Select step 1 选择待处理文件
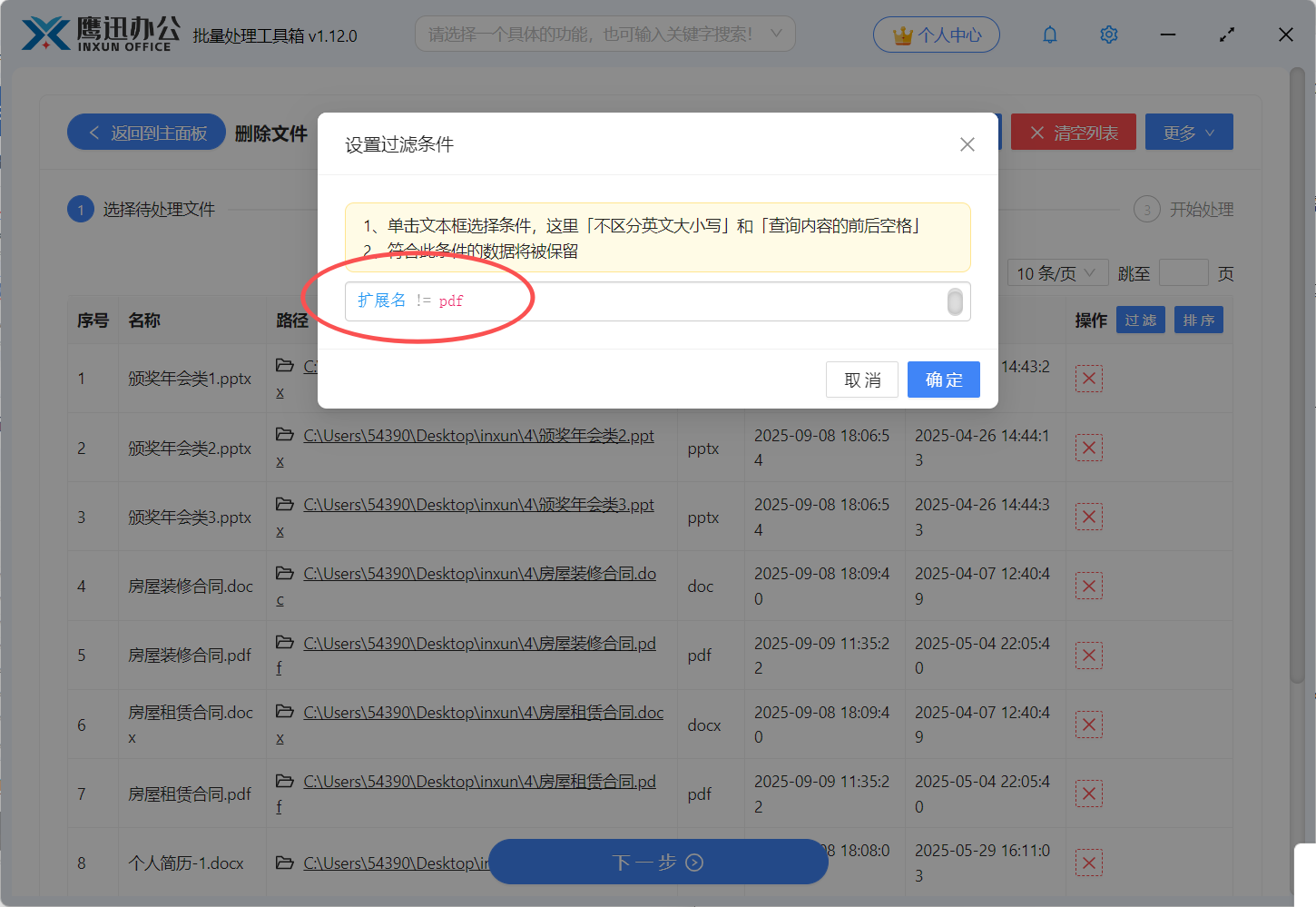The width and height of the screenshot is (1316, 907). pos(142,210)
